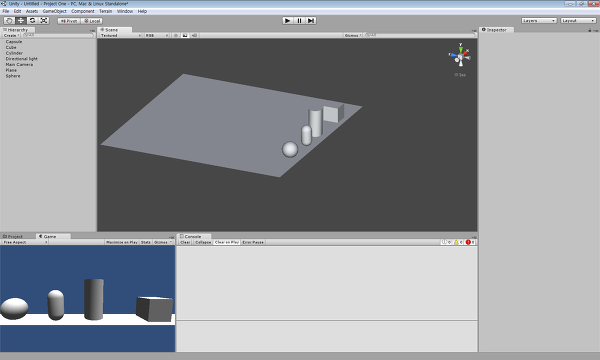Open the Assets menu
The image size is (600, 360).
32,11
